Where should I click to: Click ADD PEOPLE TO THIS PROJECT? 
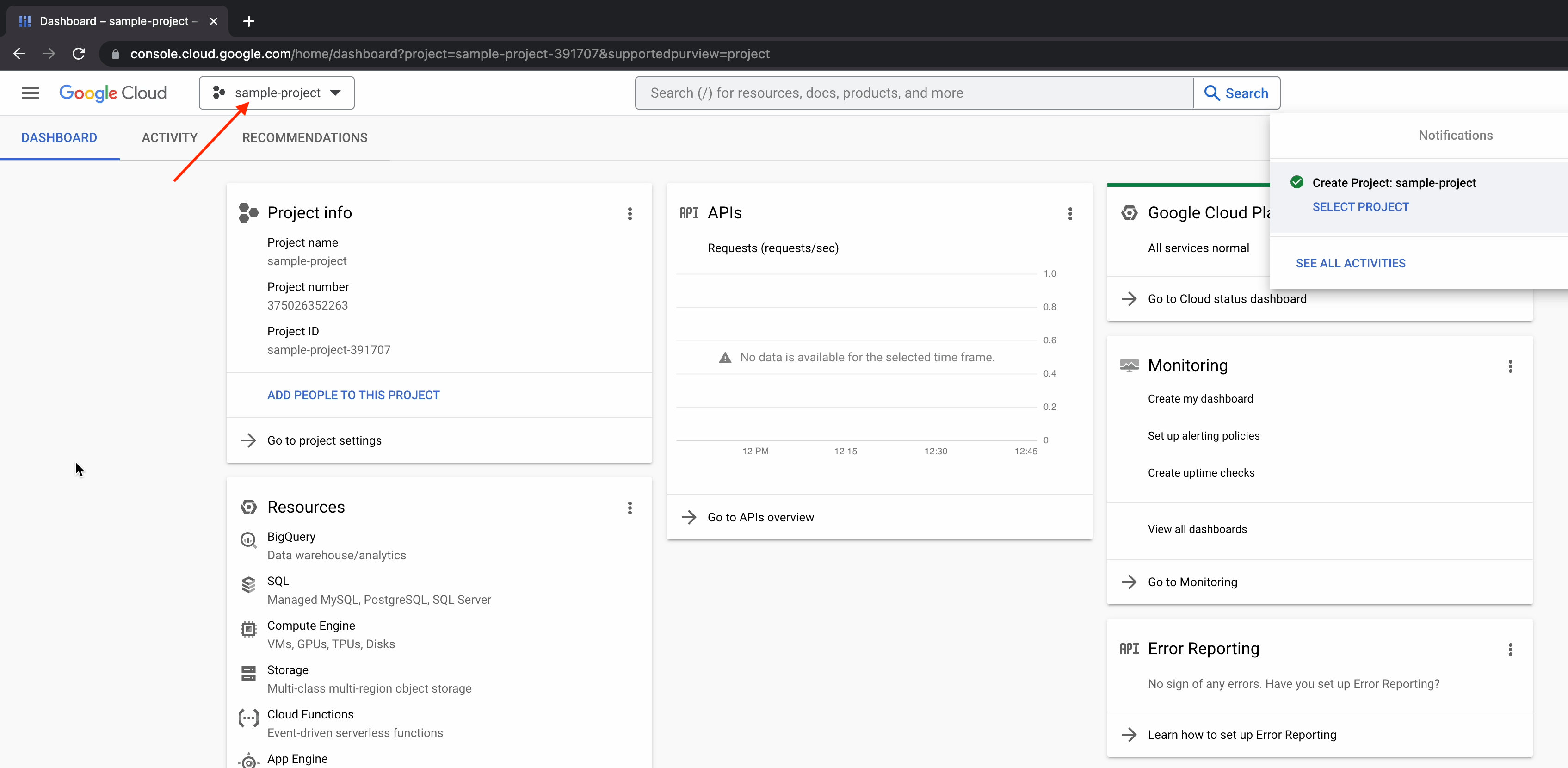(353, 395)
